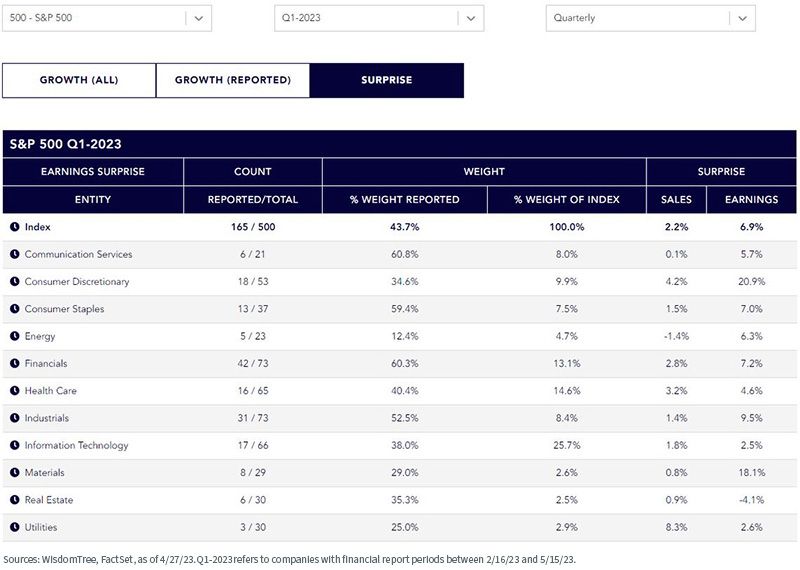Click the Earnings column header
This screenshot has height=570, width=800.
(x=752, y=200)
